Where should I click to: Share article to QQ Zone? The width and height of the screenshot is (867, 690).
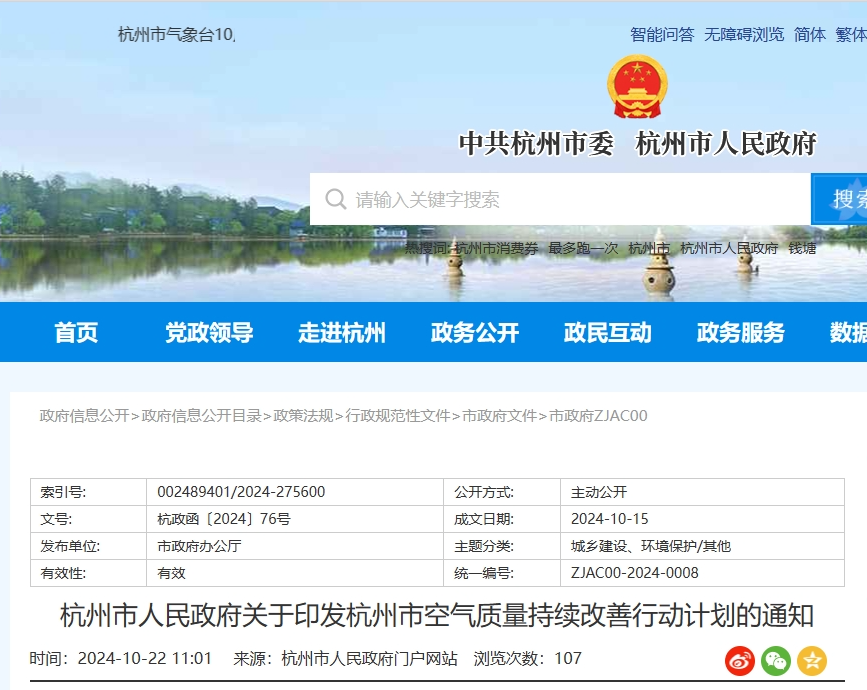[812, 660]
